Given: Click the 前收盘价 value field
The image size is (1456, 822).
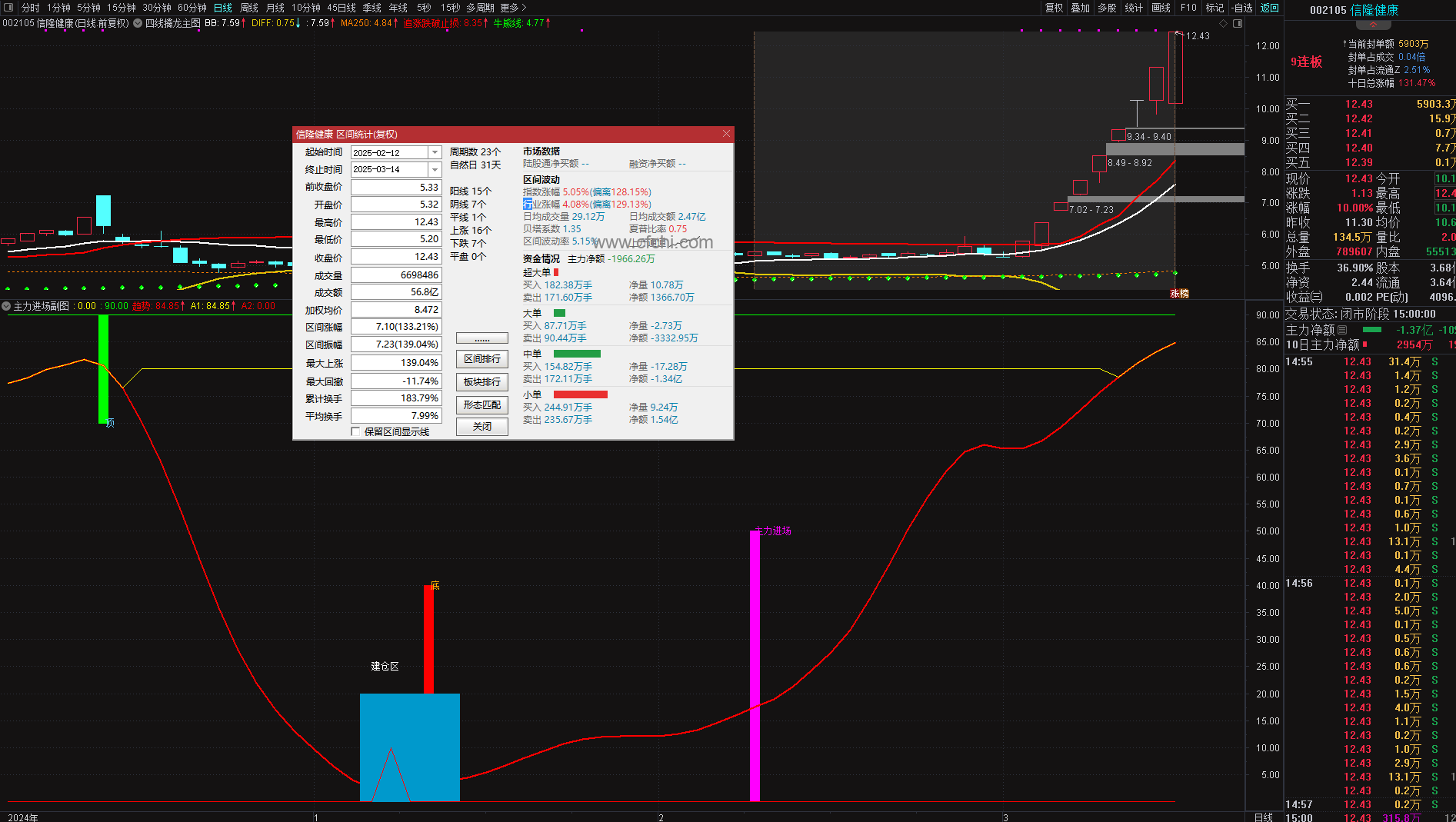Looking at the screenshot, I should pos(396,187).
